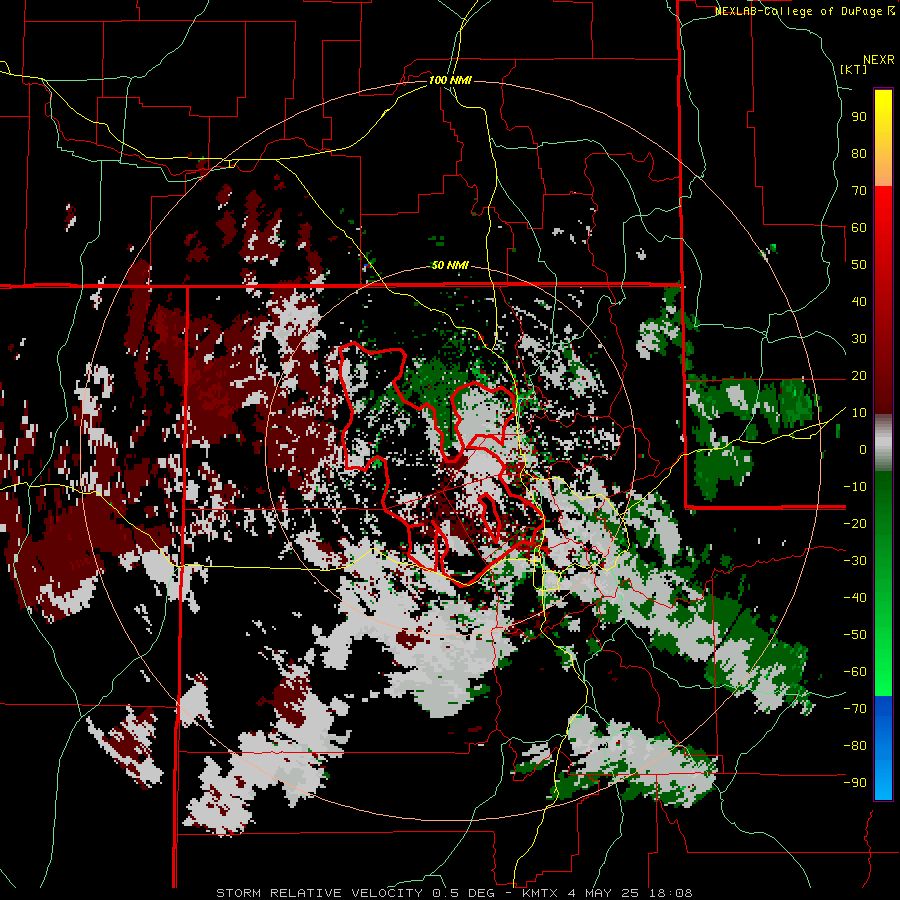The image size is (900, 900).
Task: Click the 60 value on velocity scale
Action: point(859,228)
